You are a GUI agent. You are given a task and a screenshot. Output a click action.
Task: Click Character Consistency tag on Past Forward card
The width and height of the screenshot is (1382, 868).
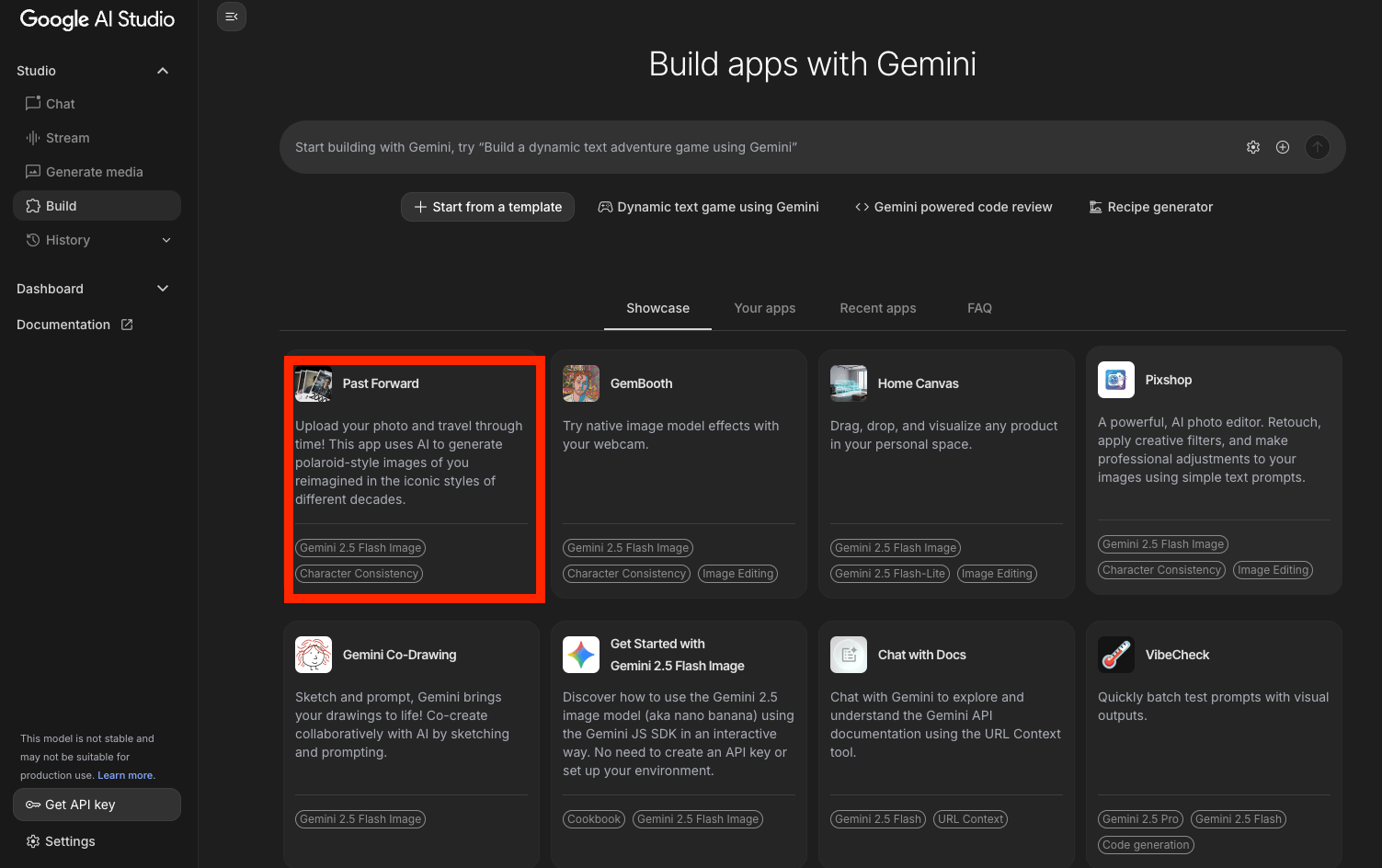click(x=360, y=574)
